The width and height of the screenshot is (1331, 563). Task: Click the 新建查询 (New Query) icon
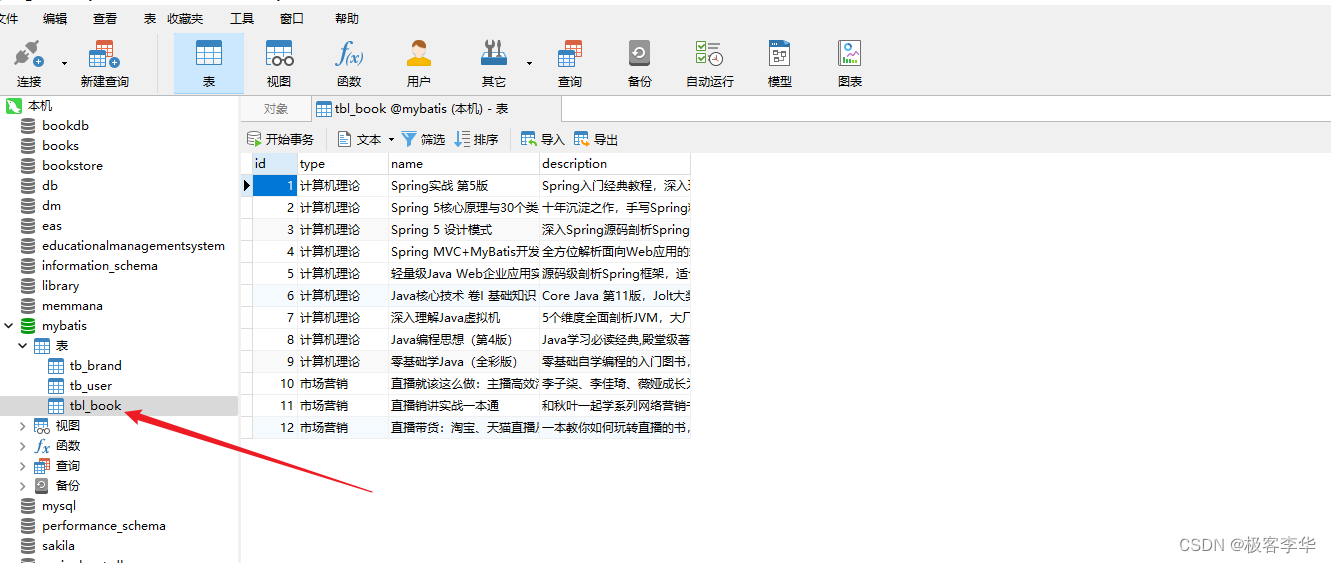tap(104, 64)
